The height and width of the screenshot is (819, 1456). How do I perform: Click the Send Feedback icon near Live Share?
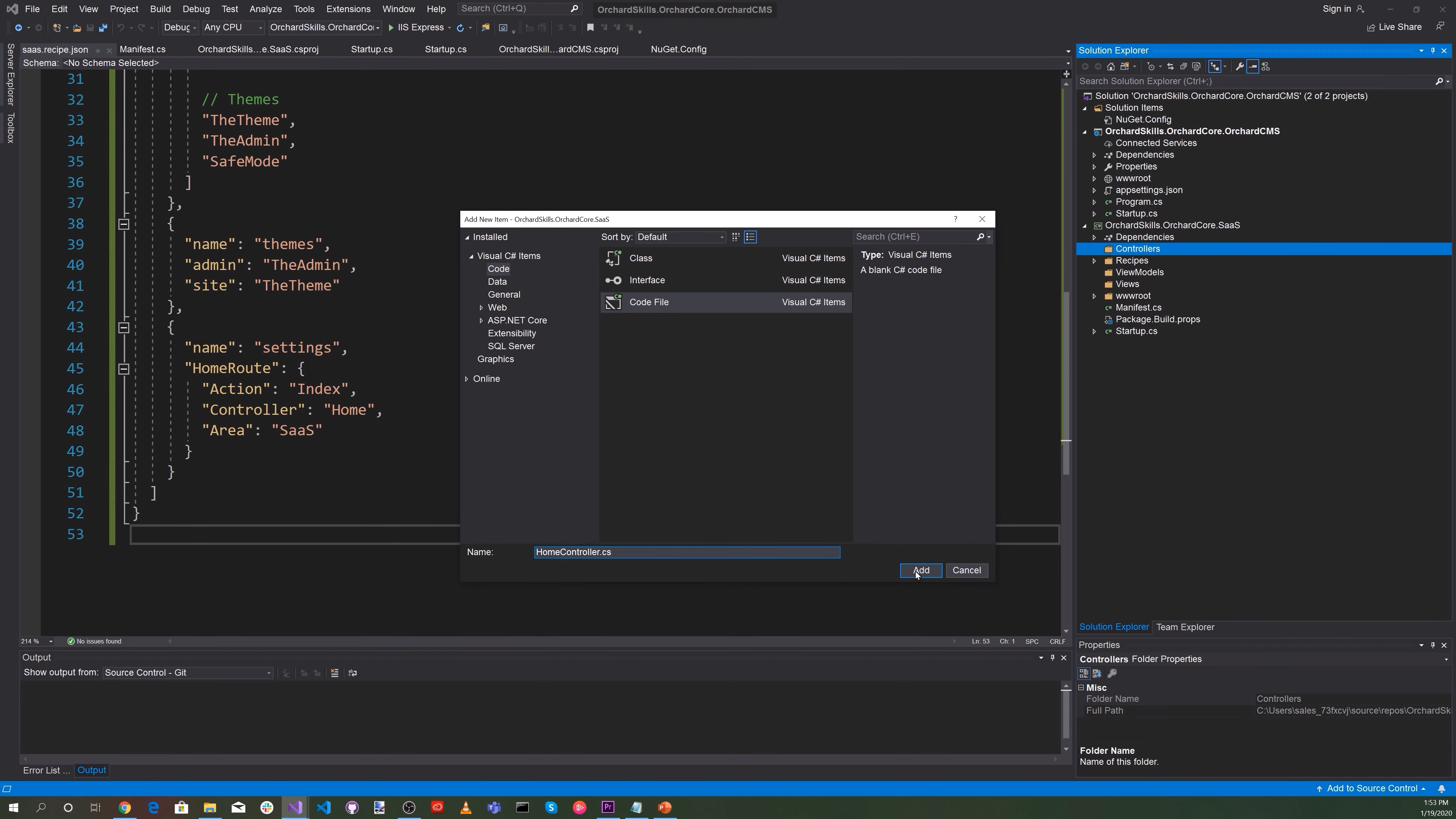pos(1440,27)
